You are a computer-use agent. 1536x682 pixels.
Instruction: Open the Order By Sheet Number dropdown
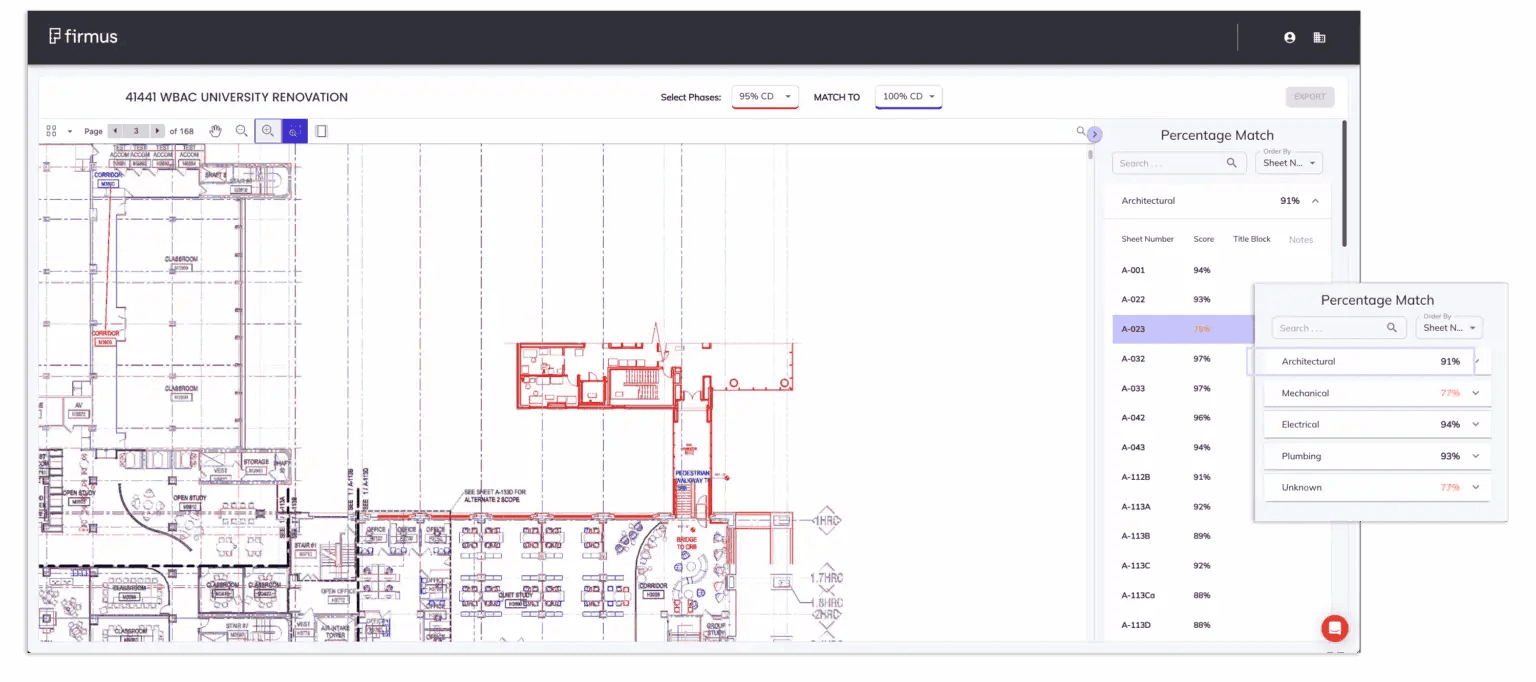[x=1288, y=163]
